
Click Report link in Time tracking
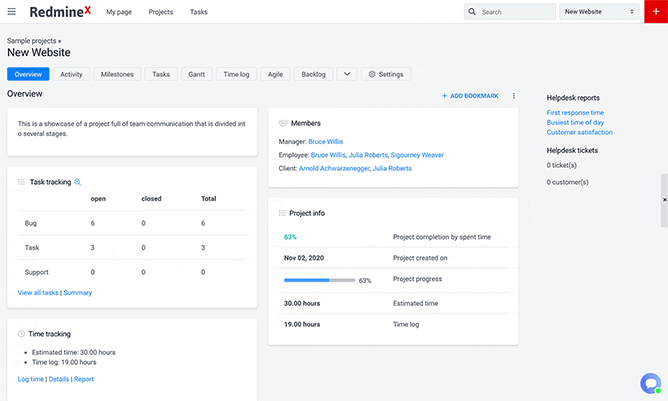[84, 379]
